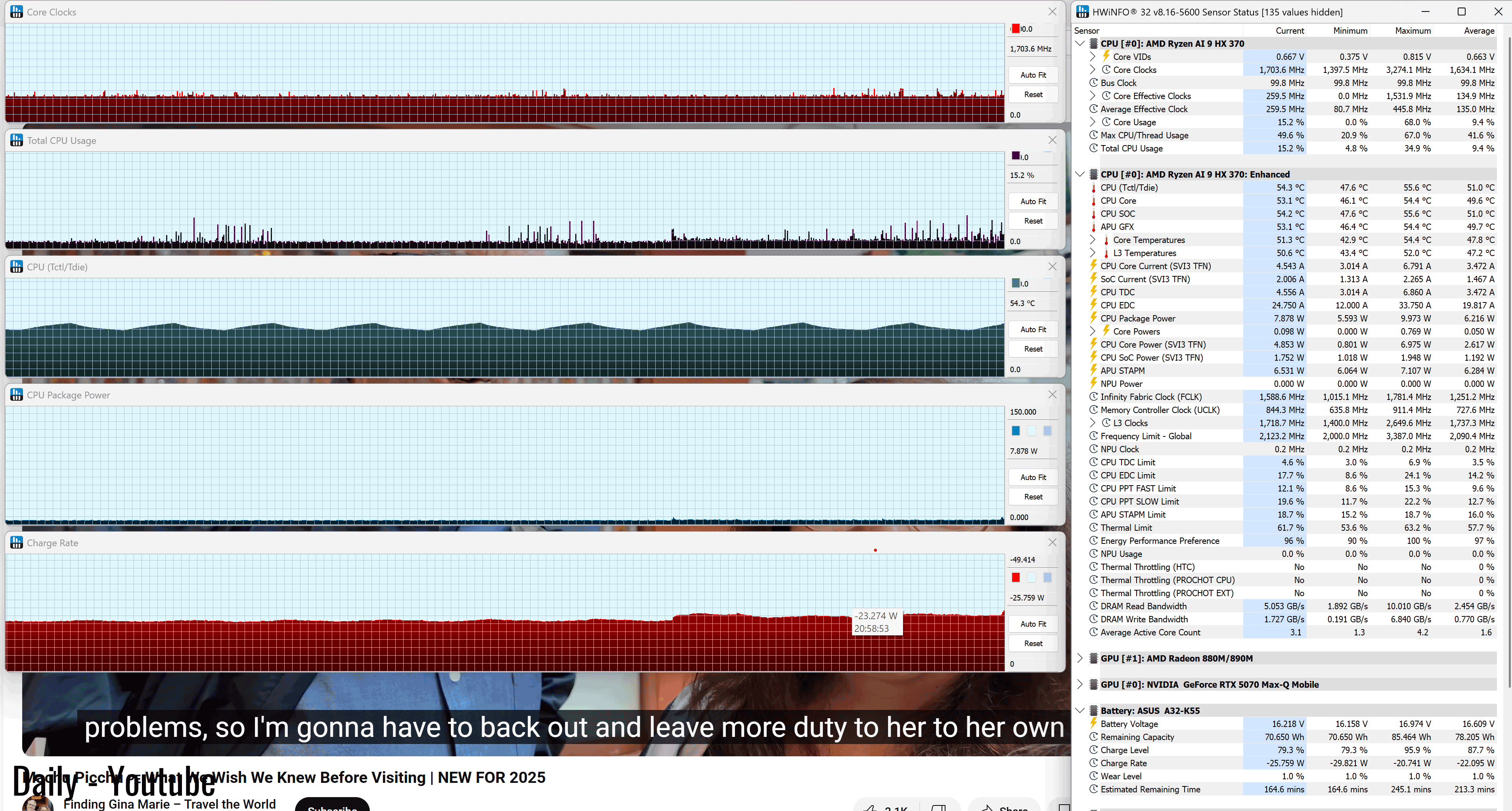Click the 150.000 maximum field in CPU Package Power
The image size is (1512, 811).
pyautogui.click(x=1032, y=412)
